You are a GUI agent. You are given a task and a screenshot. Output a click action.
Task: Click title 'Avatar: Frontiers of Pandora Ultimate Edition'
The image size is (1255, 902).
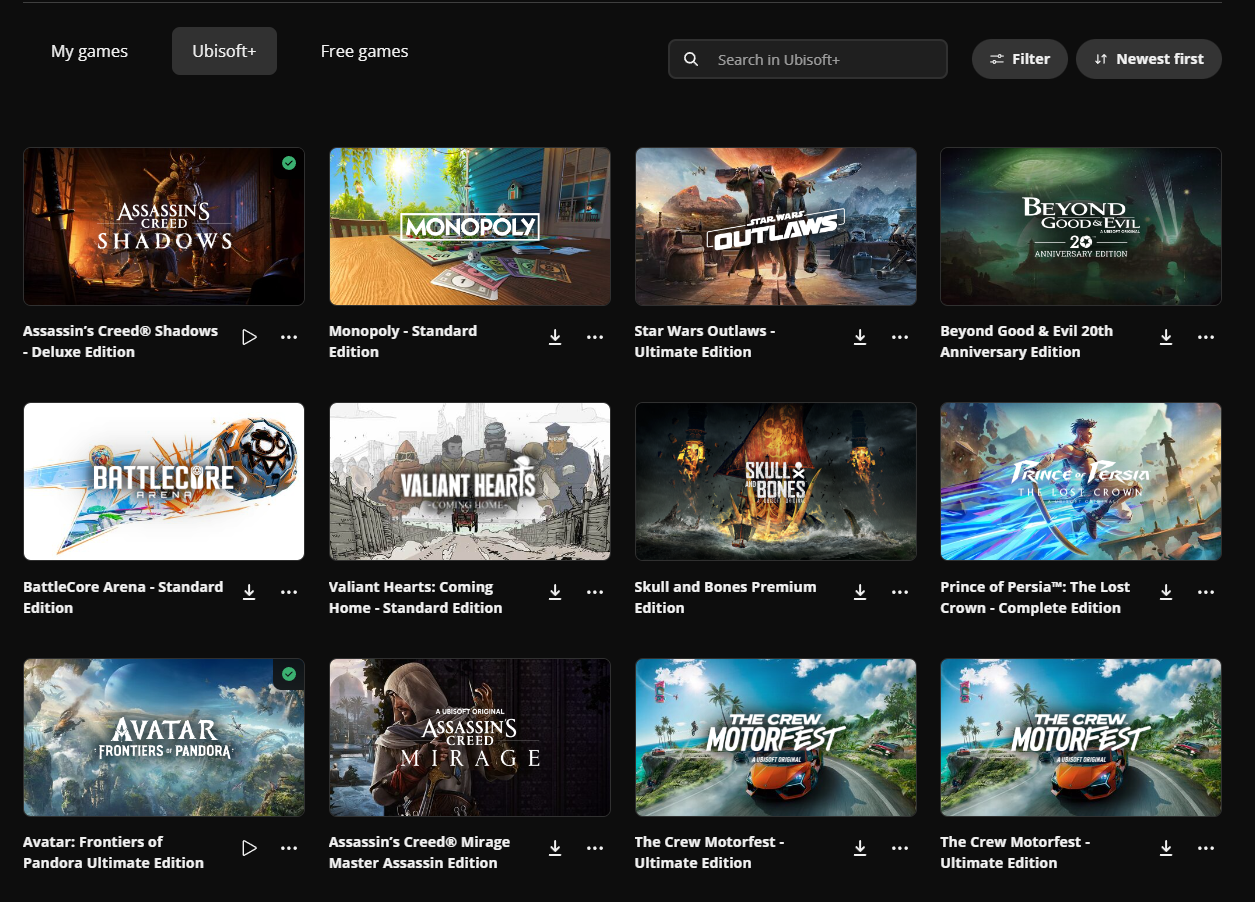coord(113,852)
